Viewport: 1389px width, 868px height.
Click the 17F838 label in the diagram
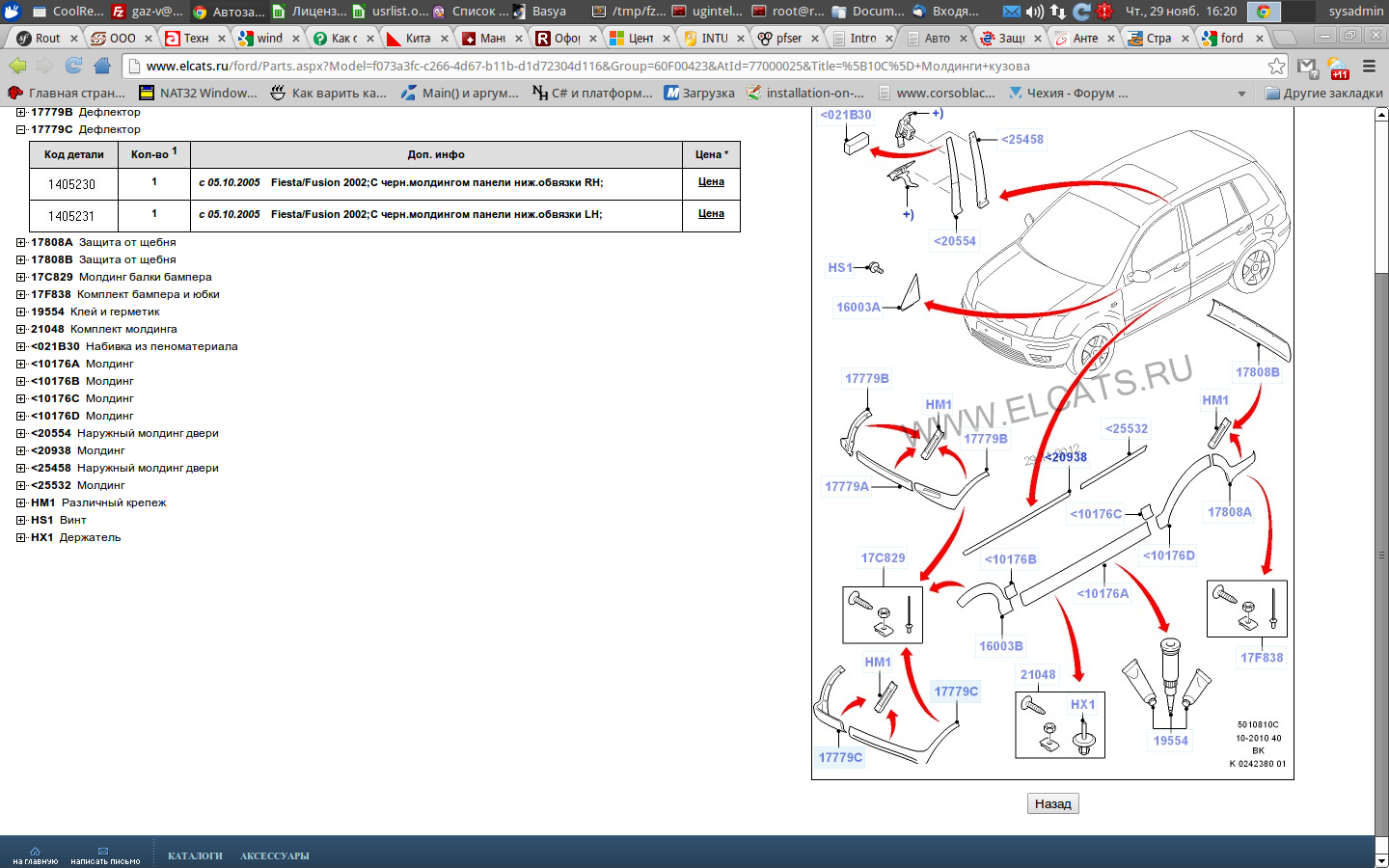click(1262, 658)
